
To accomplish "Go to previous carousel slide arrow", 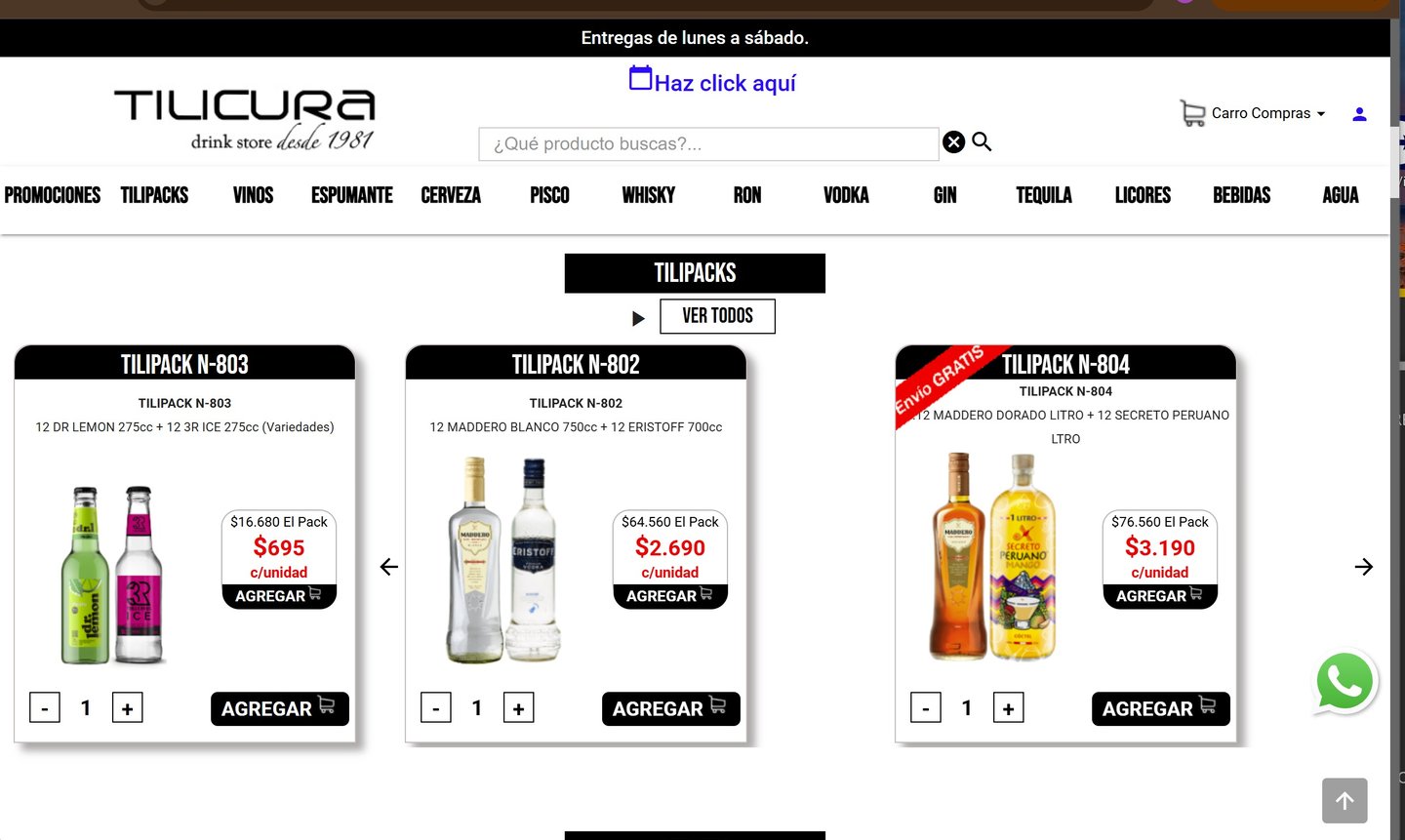I will pos(389,567).
